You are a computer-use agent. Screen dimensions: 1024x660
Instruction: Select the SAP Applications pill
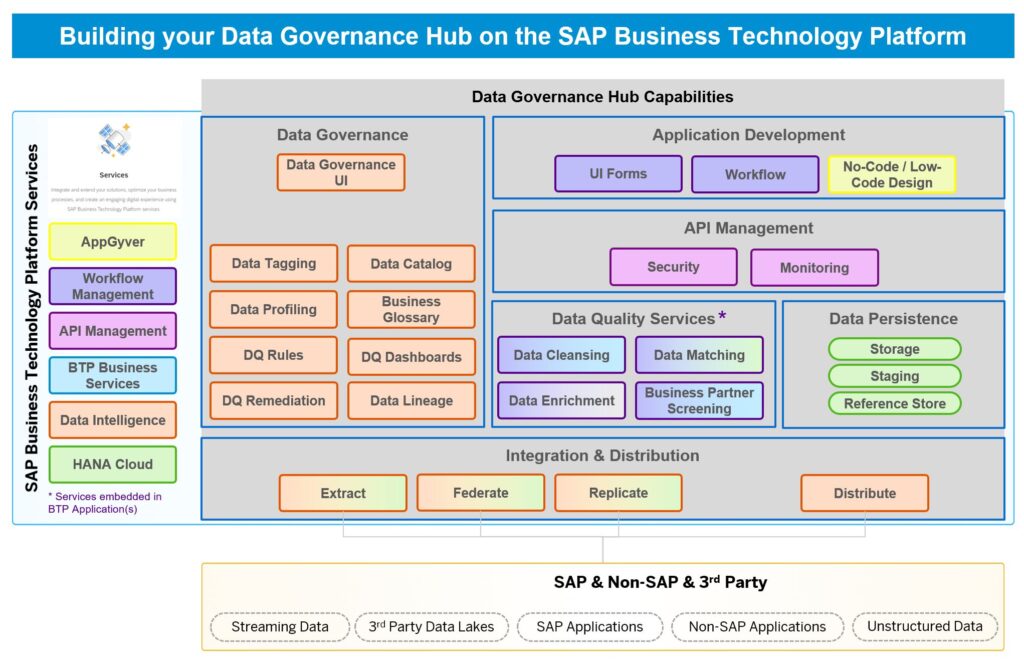[x=590, y=627]
